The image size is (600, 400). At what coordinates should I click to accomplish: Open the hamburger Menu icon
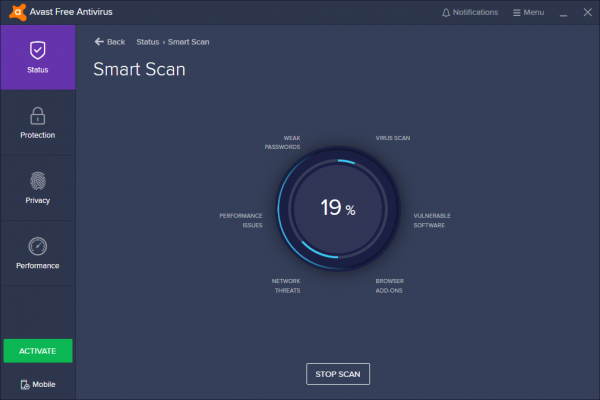517,13
